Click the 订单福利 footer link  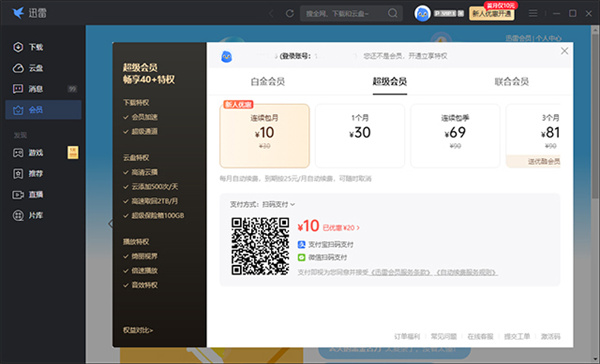(x=407, y=336)
